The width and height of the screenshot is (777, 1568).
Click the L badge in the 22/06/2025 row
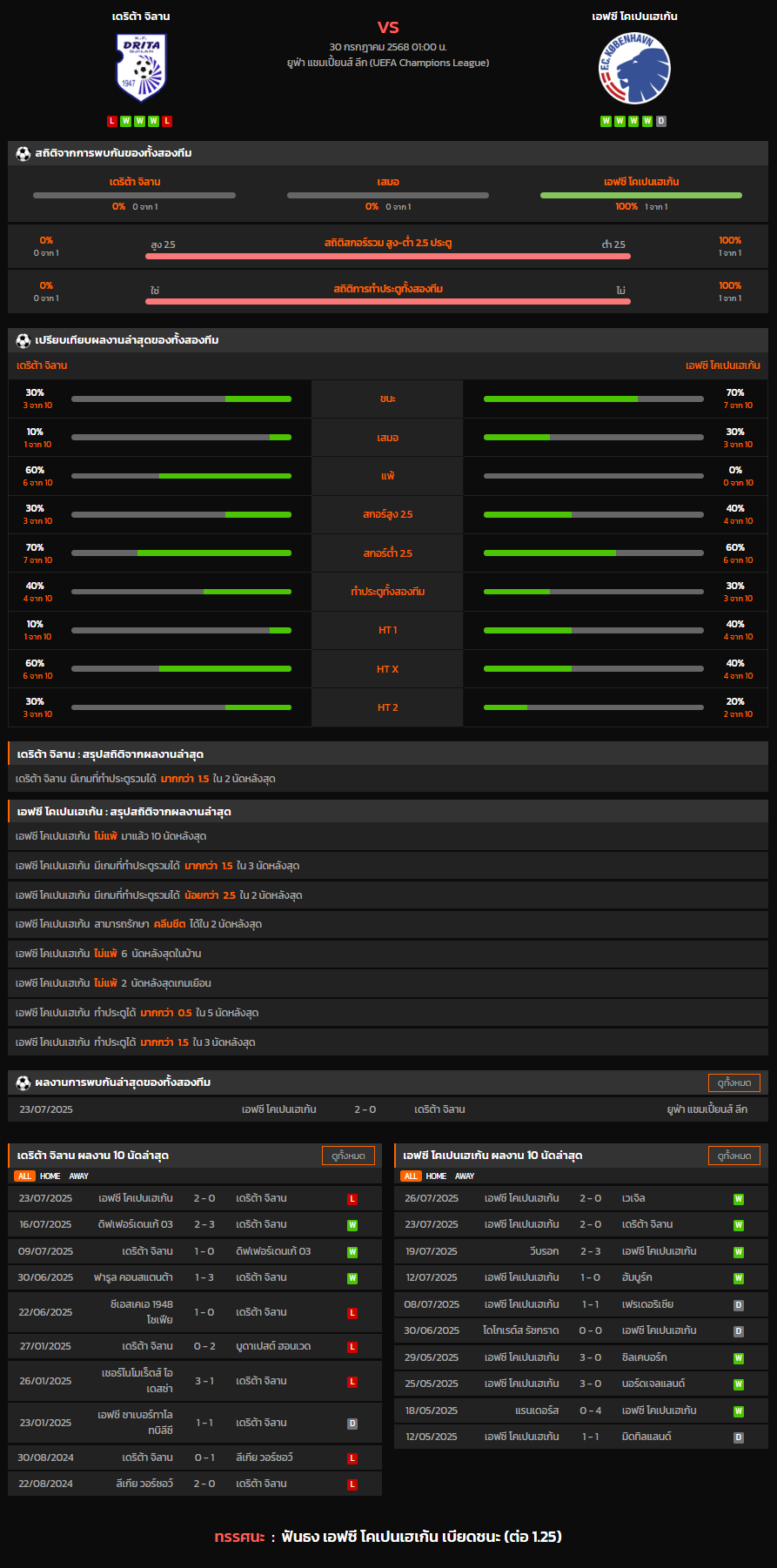(352, 1313)
